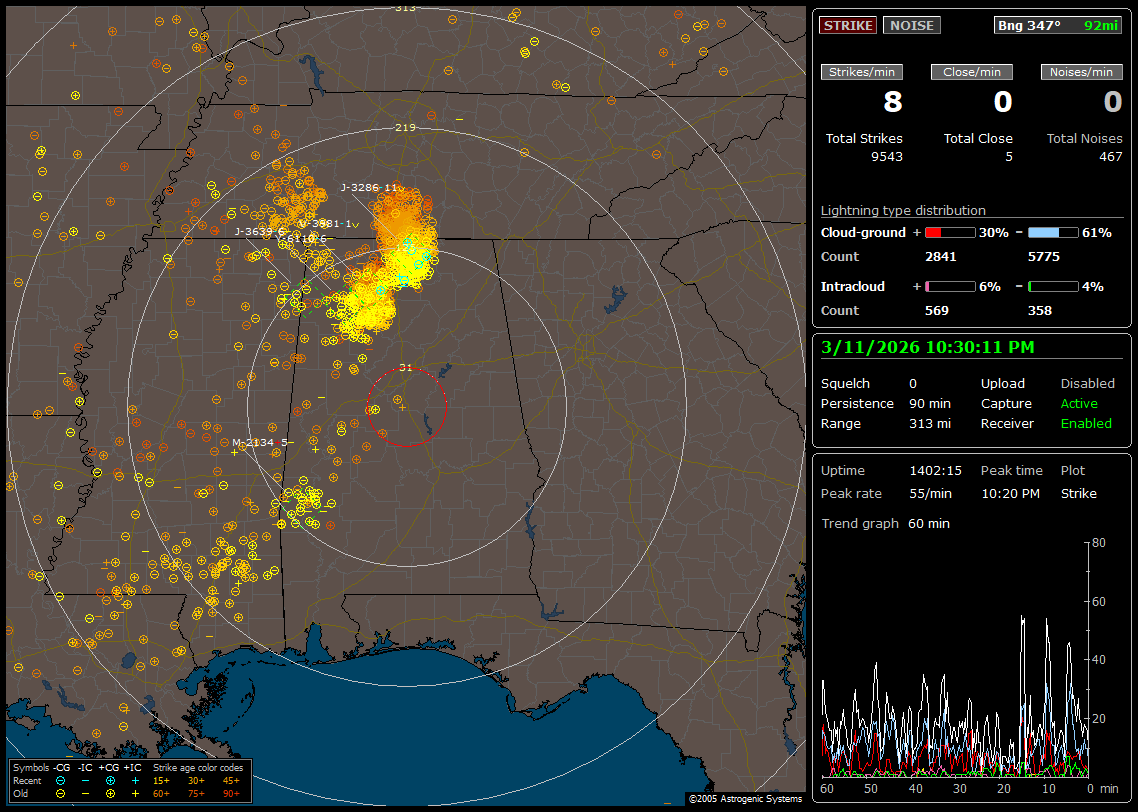This screenshot has height=812, width=1138.
Task: Click the negative cloud-ground blue percentage bar
Action: [1053, 232]
